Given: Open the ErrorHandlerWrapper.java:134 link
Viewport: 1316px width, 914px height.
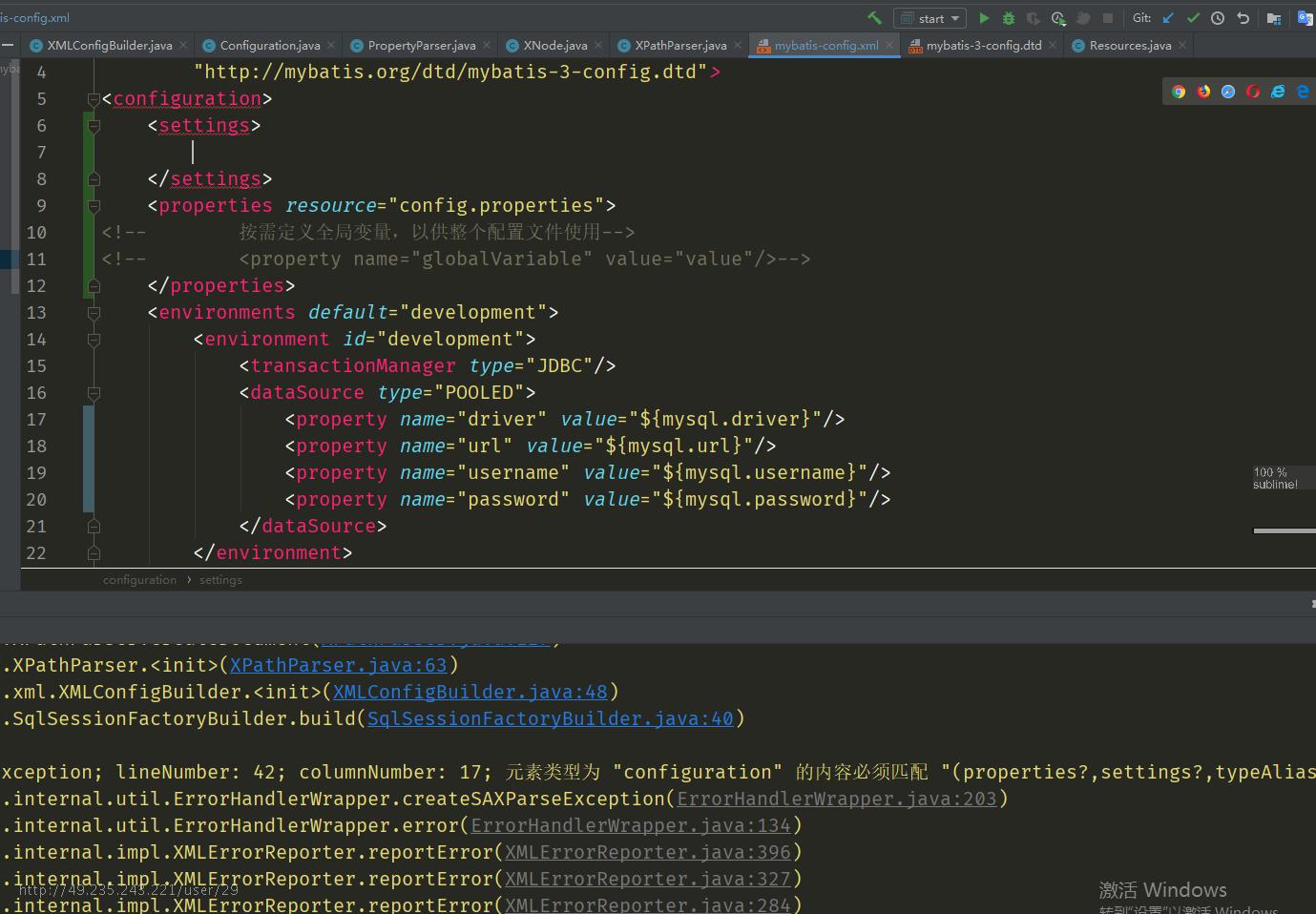Looking at the screenshot, I should pyautogui.click(x=630, y=825).
